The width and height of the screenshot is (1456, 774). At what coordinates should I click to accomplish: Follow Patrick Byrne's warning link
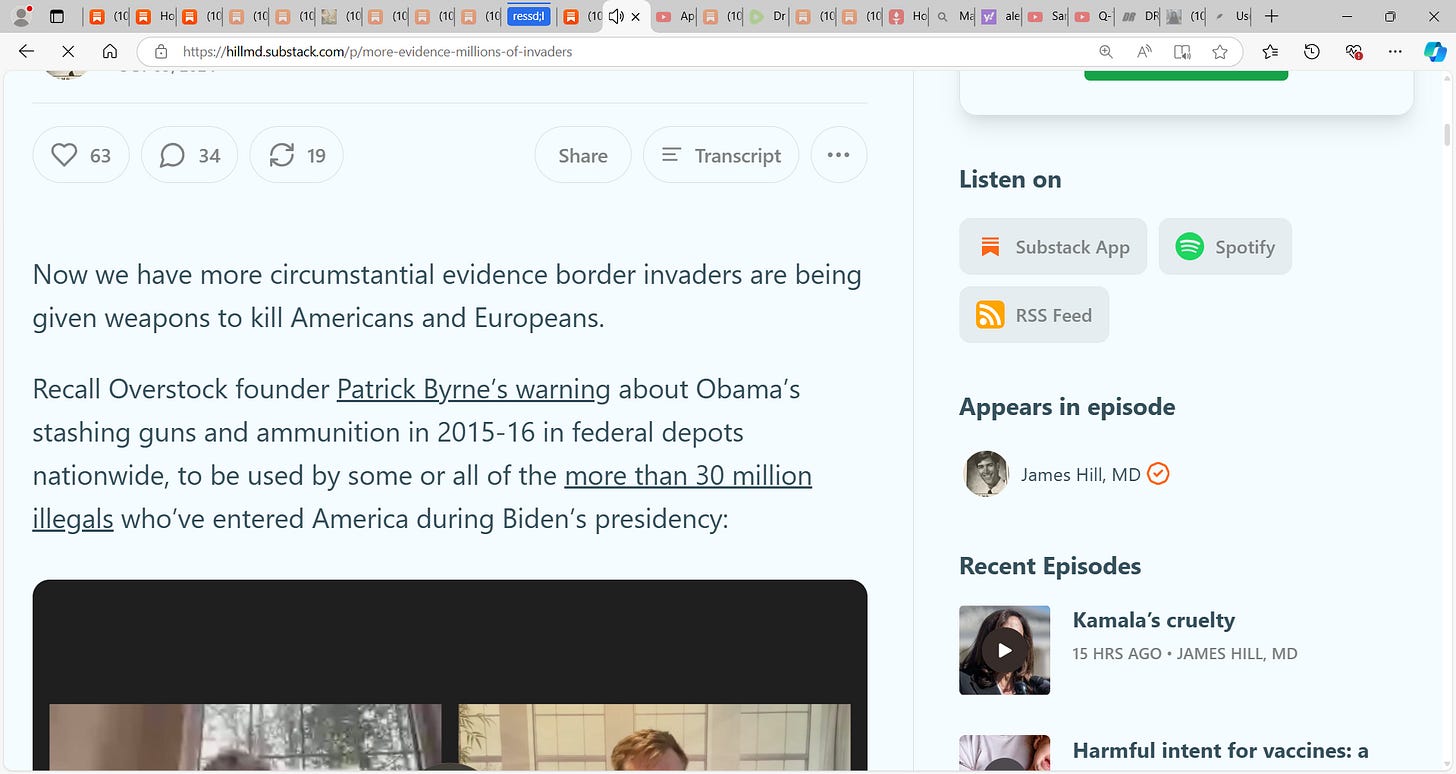point(473,389)
